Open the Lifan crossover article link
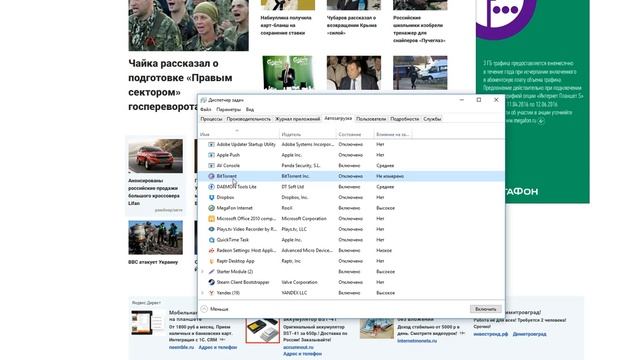The width and height of the screenshot is (640, 360). coord(154,192)
